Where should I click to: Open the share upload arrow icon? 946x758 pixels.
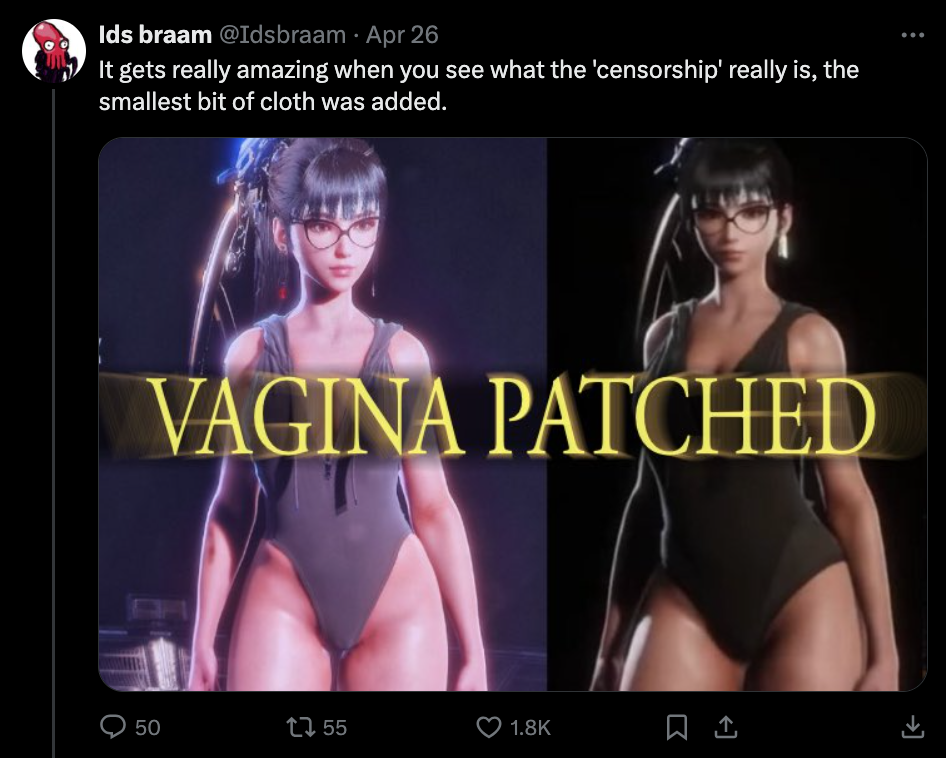point(725,727)
